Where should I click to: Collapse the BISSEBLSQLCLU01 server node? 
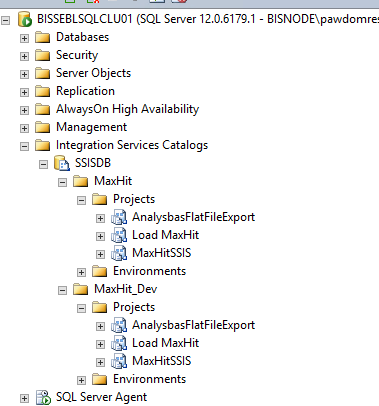(5, 20)
